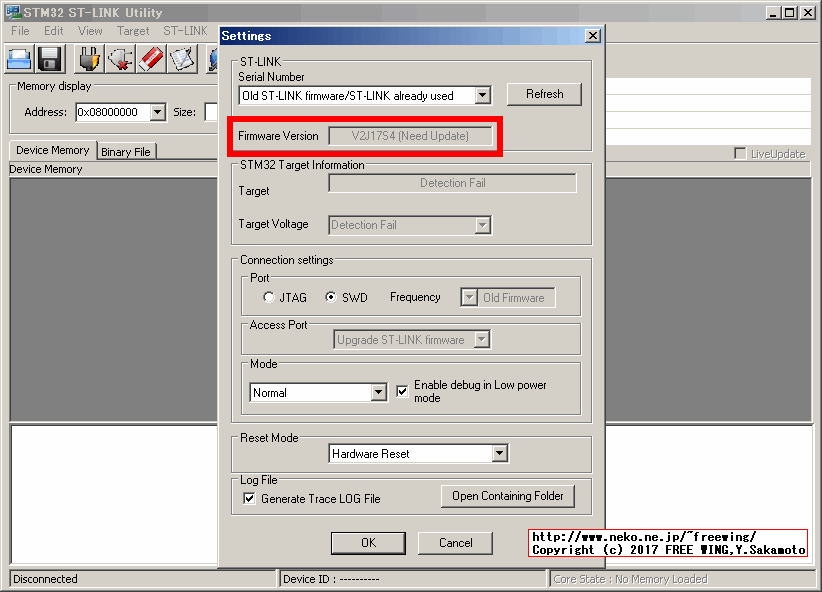This screenshot has height=592, width=822.
Task: Open the Target menu
Action: point(133,31)
